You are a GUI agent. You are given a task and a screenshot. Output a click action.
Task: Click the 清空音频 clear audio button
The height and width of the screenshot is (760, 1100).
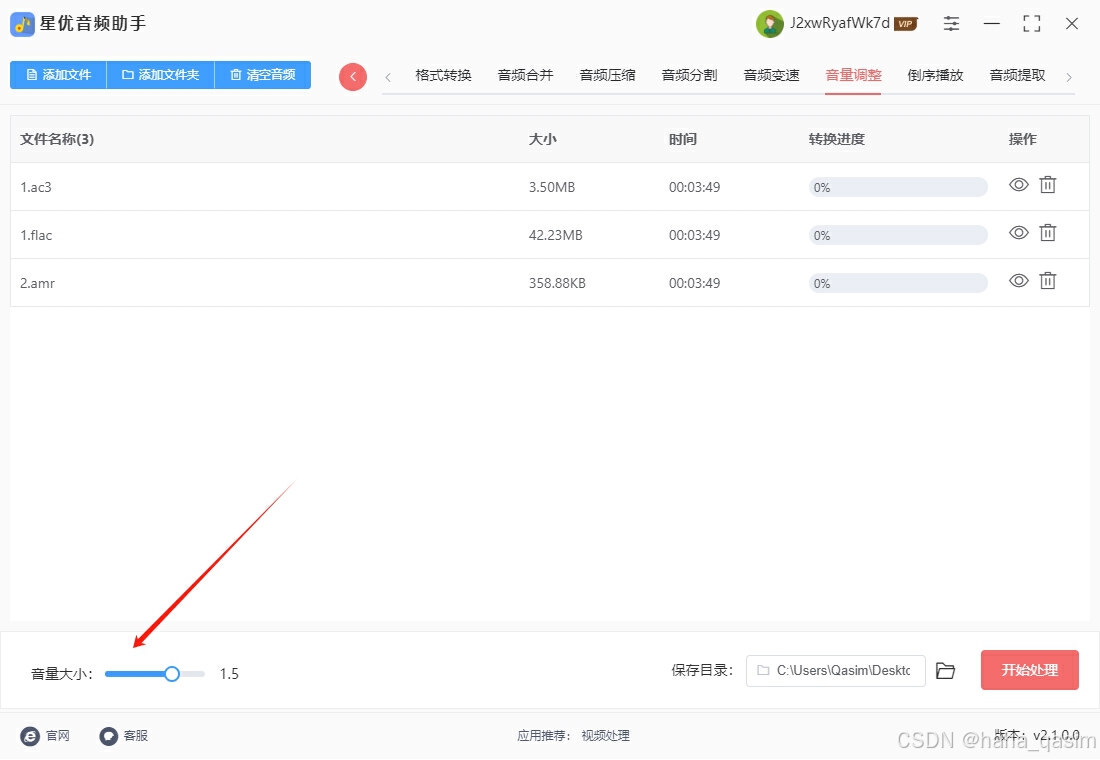(x=262, y=75)
